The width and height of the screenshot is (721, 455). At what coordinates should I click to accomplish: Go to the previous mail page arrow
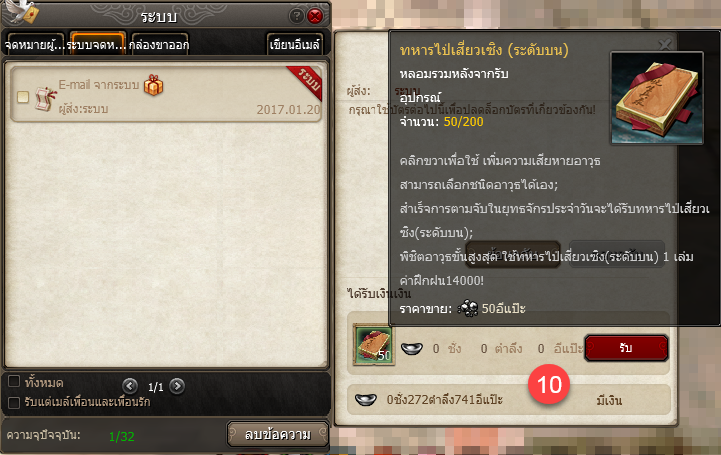pos(130,386)
